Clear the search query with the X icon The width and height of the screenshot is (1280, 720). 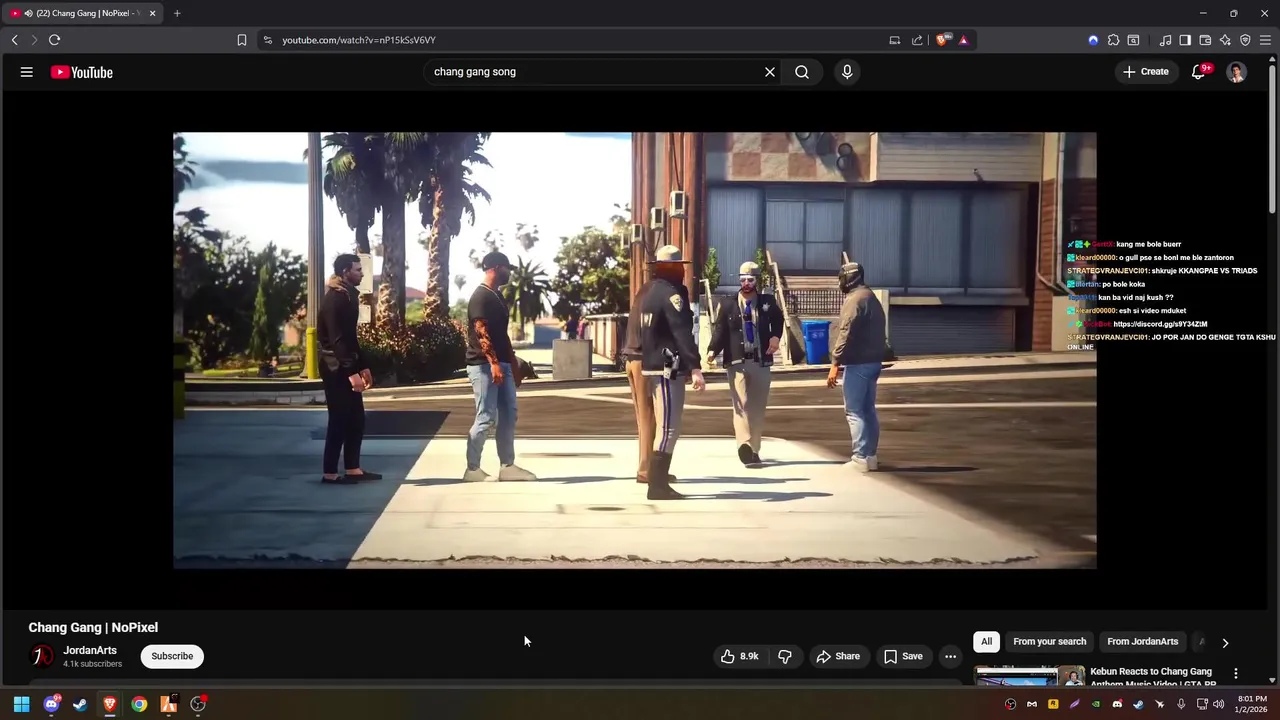pos(770,72)
